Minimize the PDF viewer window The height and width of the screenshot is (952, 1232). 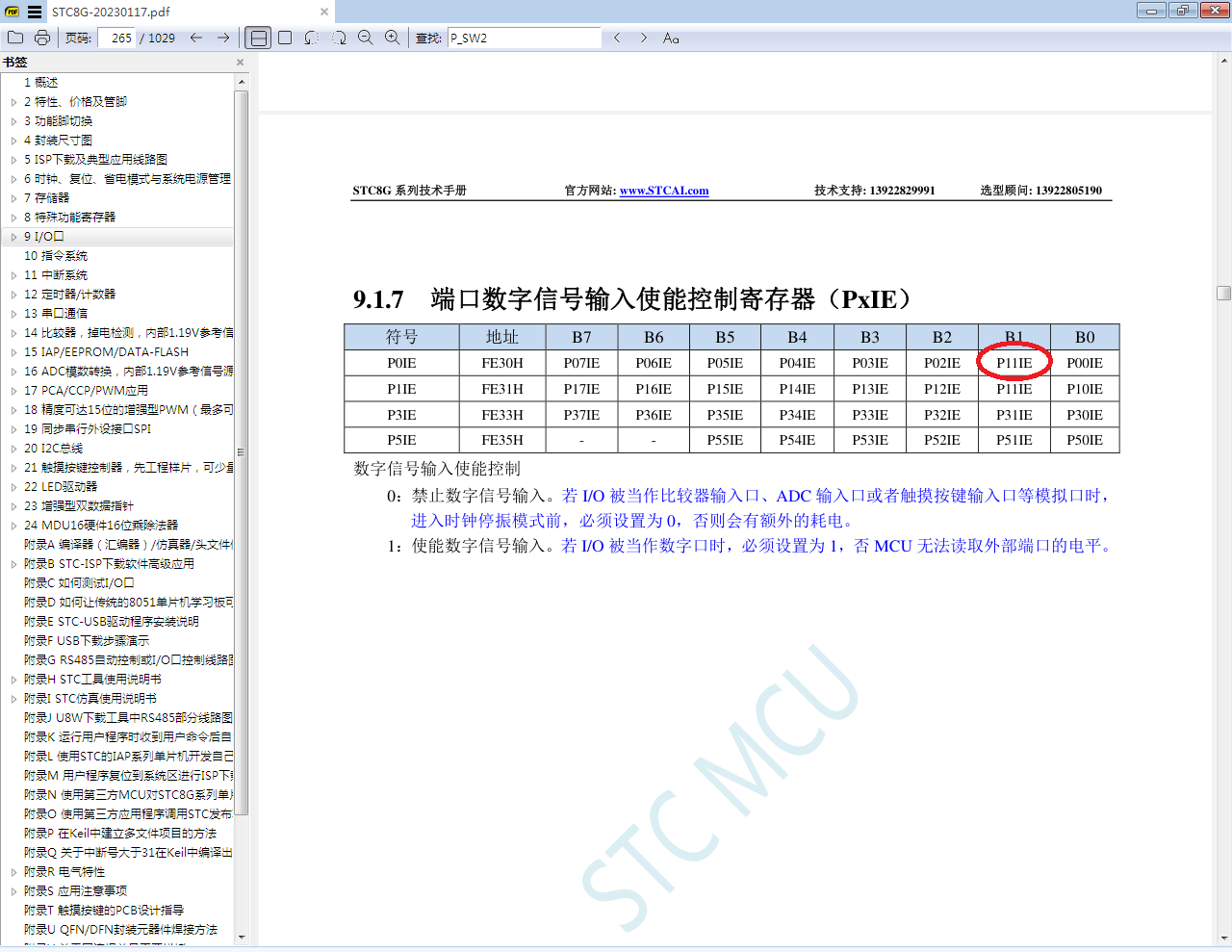tap(1150, 11)
